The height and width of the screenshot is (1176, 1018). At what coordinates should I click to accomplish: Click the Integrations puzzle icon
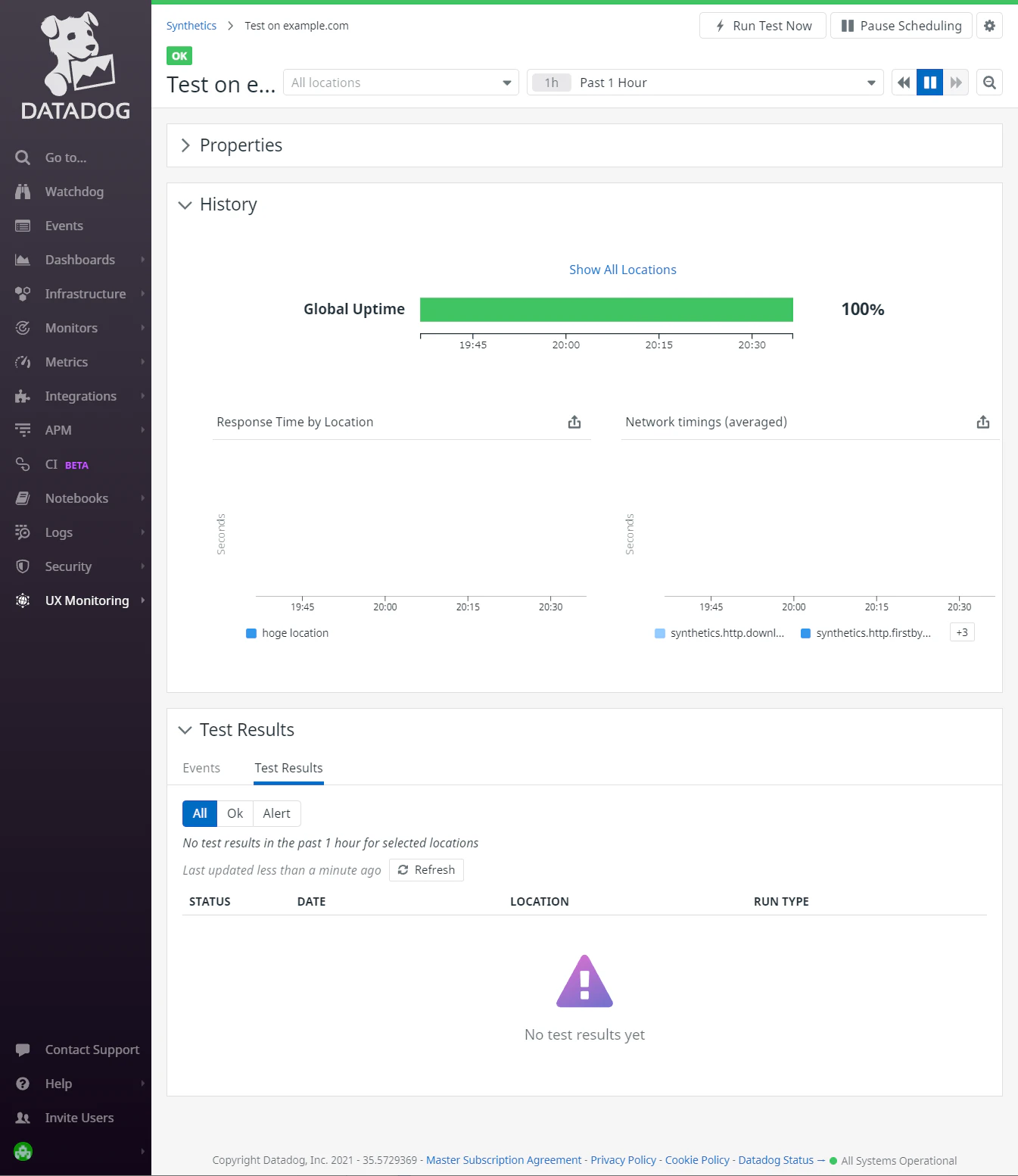tap(23, 396)
